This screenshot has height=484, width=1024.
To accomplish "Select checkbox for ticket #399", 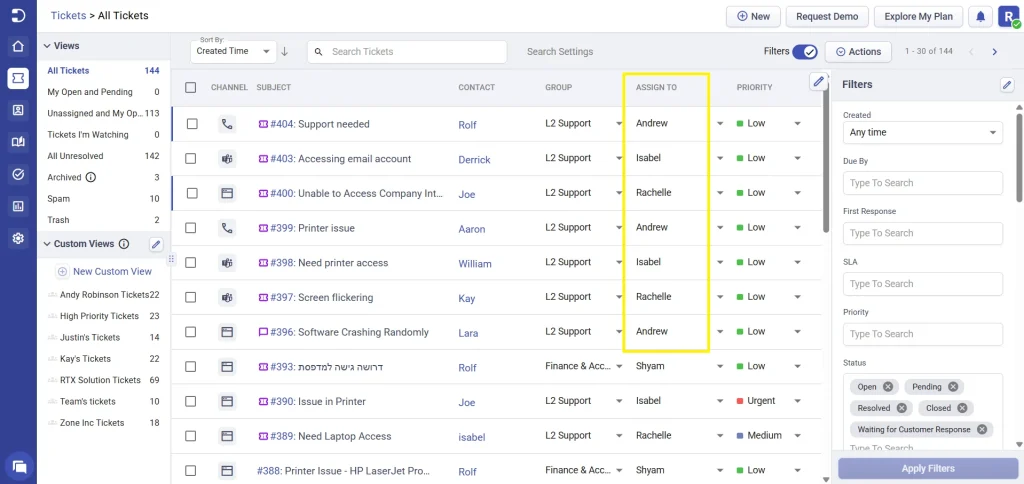I will [191, 228].
